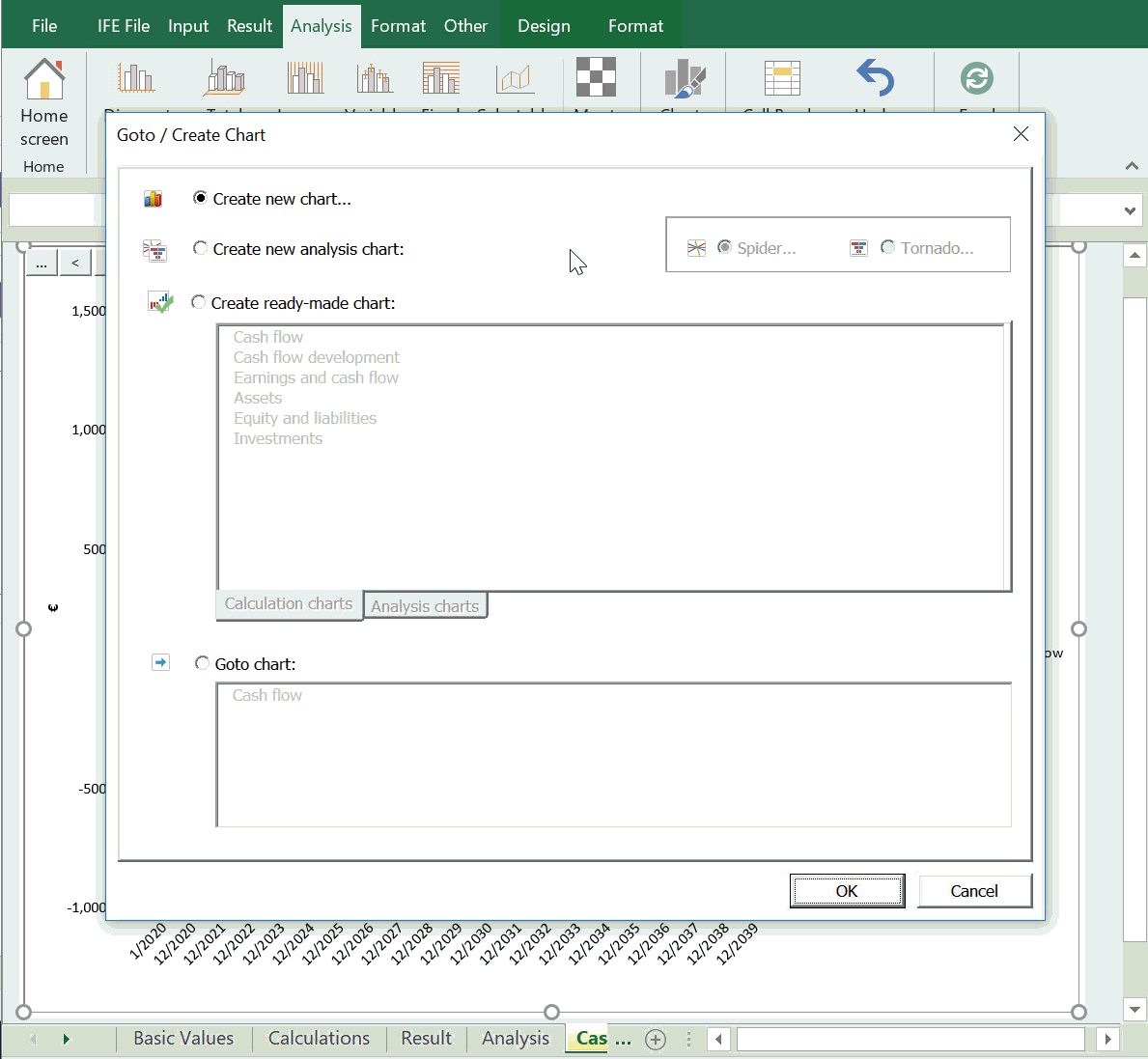Viewport: 1148px width, 1059px height.
Task: Open the IFE File ribbon tab
Action: pos(124,26)
